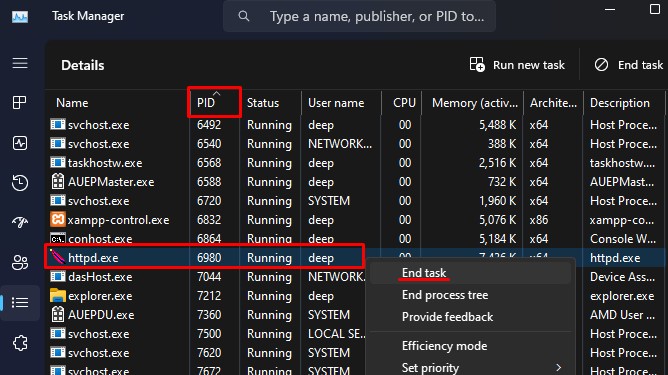Click End task button in the toolbar

629,65
